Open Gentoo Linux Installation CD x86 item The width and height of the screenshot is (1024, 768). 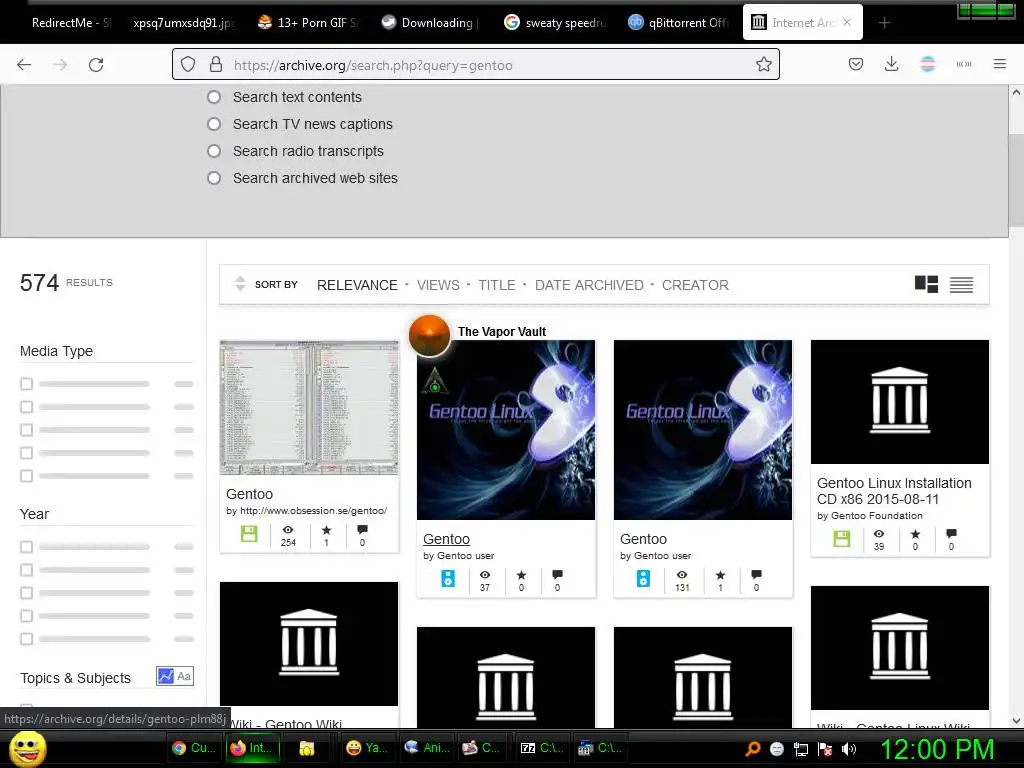(x=894, y=491)
